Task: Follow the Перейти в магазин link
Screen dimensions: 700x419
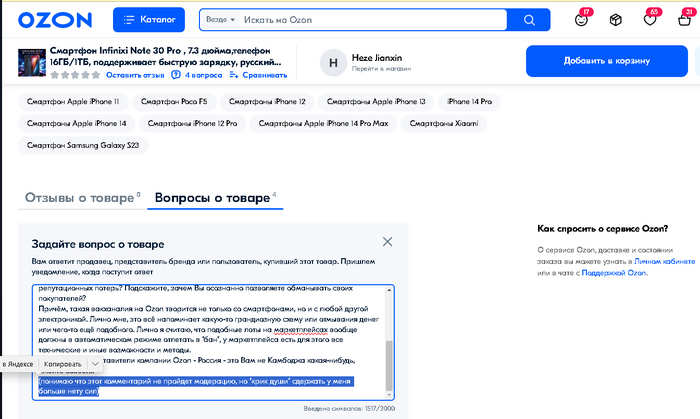Action: [381, 69]
